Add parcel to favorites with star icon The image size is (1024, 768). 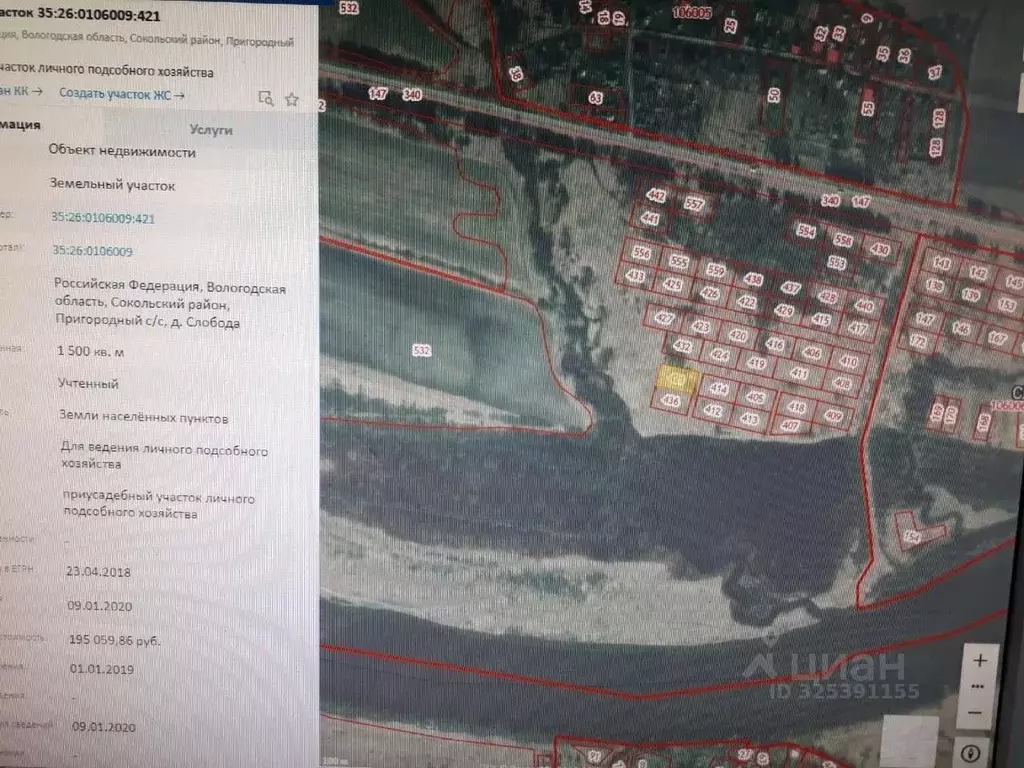click(x=292, y=98)
